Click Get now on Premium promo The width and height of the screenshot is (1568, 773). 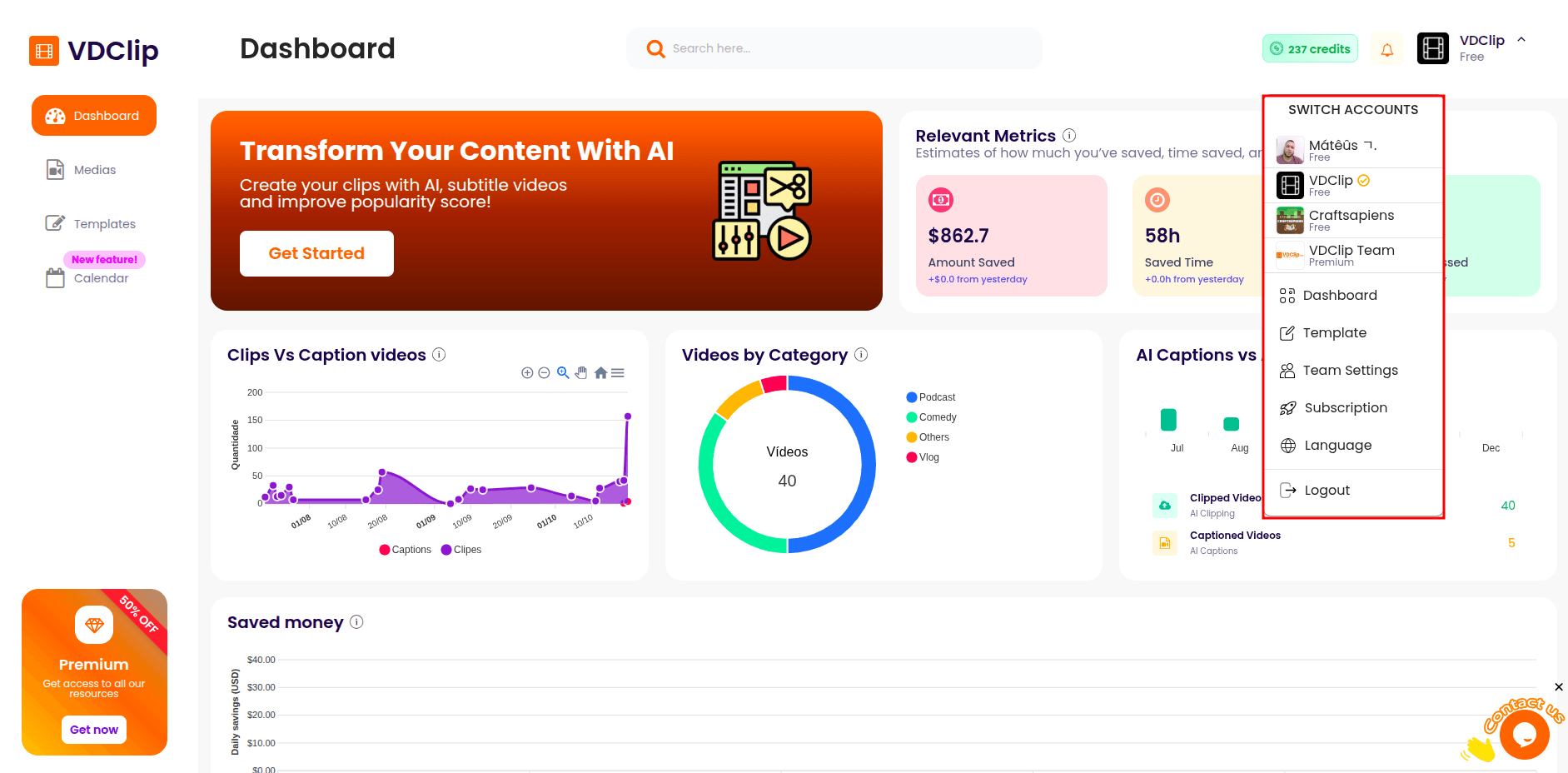pos(94,730)
